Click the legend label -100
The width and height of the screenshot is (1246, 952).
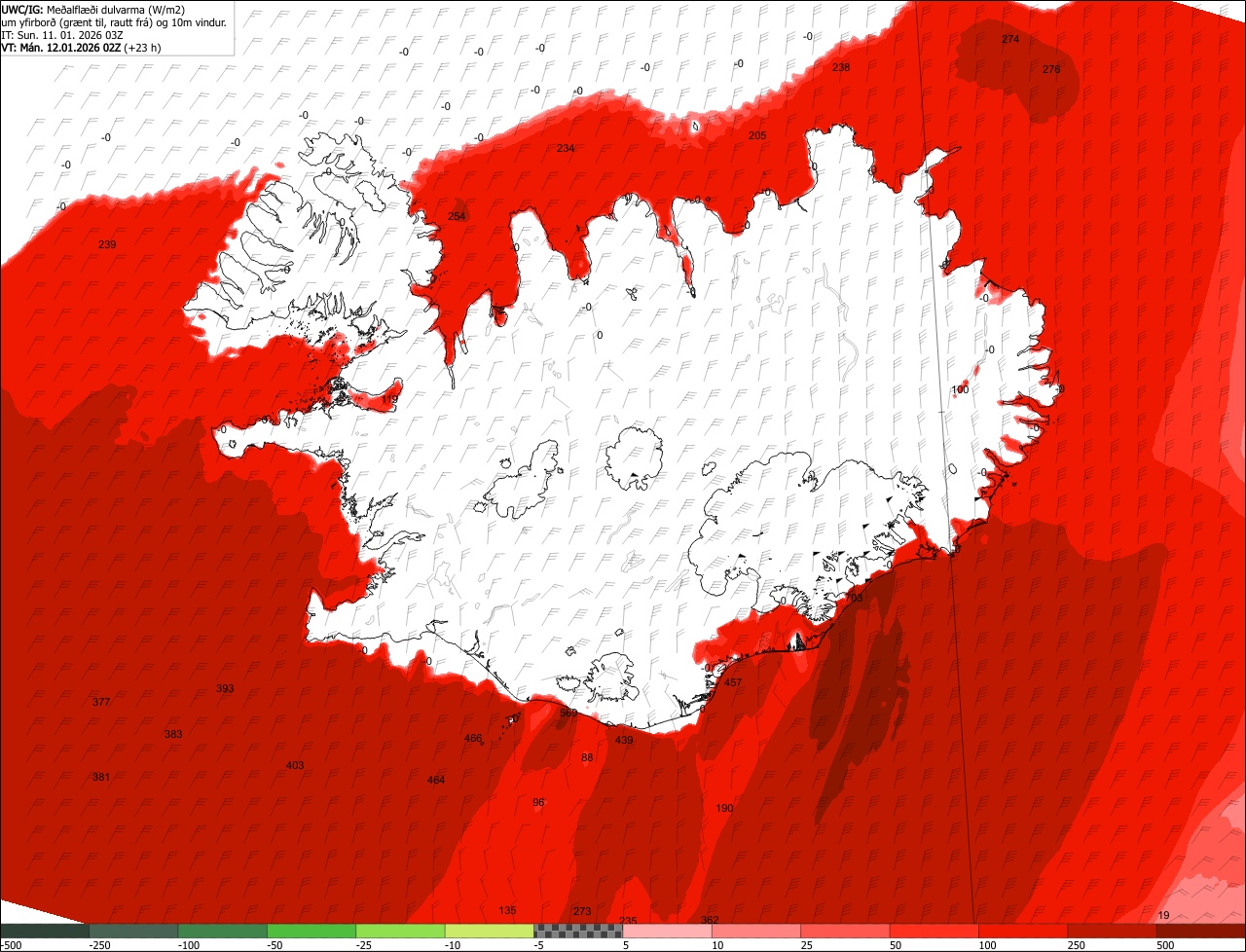coord(188,945)
